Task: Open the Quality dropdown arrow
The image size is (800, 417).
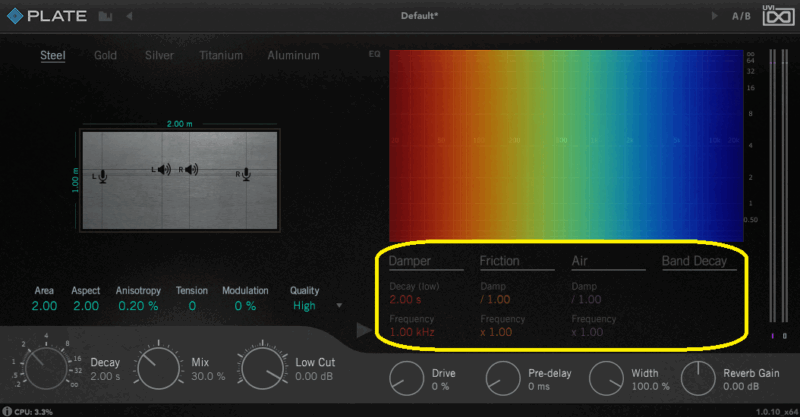Action: pyautogui.click(x=339, y=306)
